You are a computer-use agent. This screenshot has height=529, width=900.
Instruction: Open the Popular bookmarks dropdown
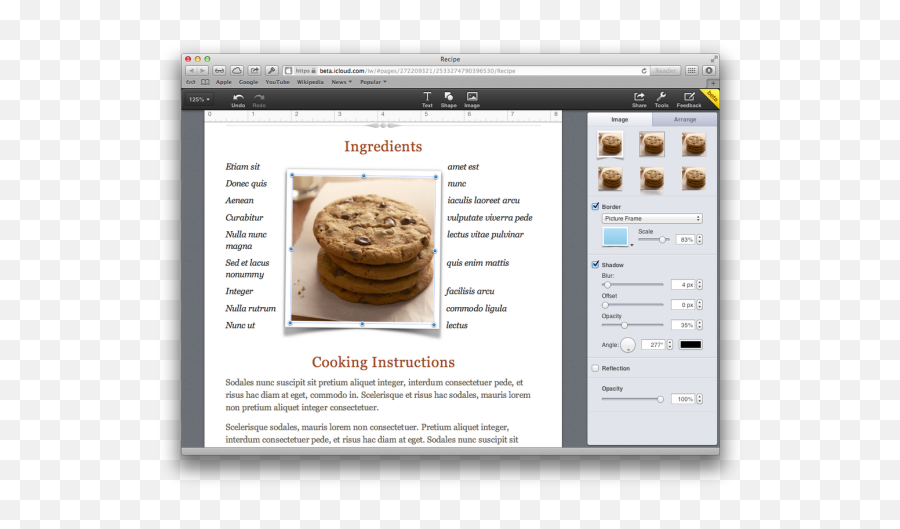pyautogui.click(x=373, y=82)
